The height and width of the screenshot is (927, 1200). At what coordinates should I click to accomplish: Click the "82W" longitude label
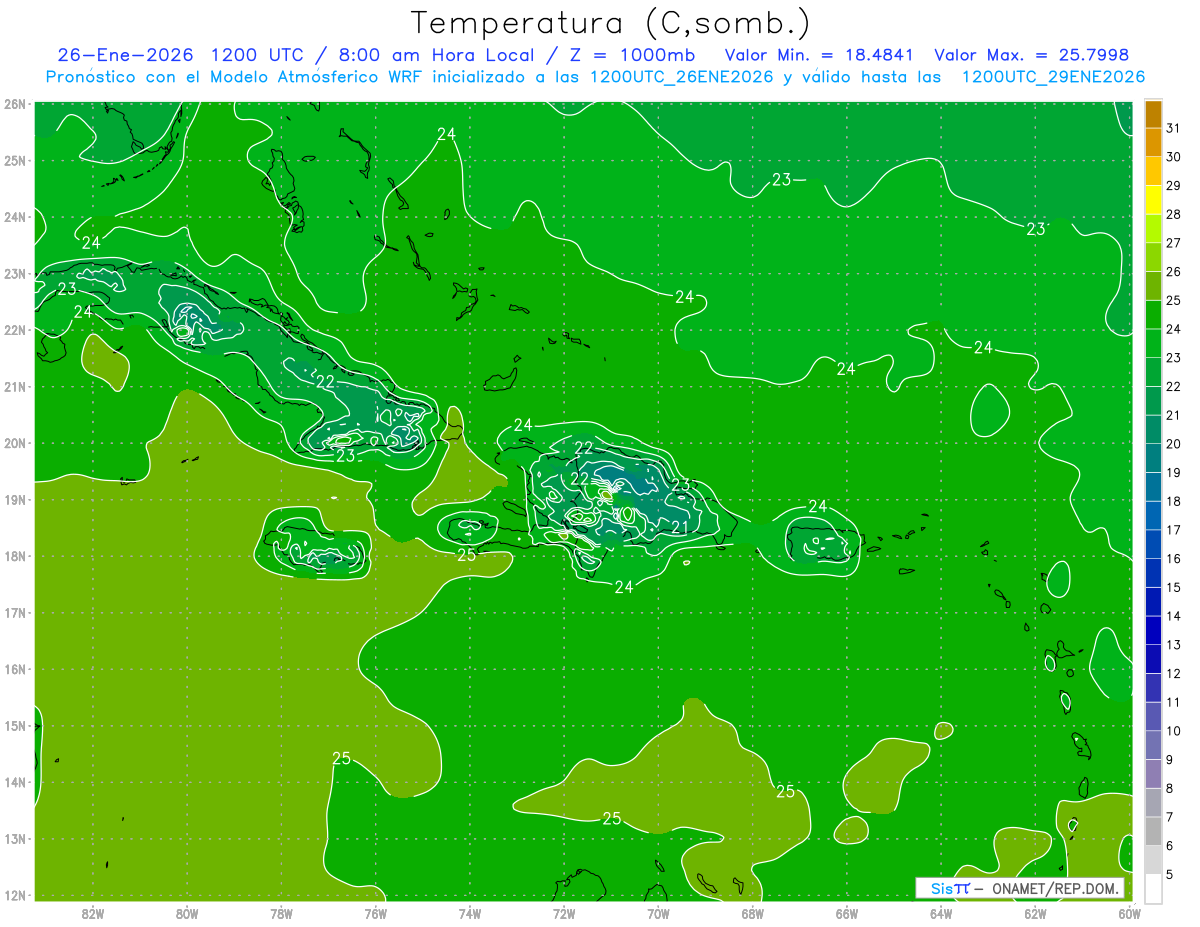pyautogui.click(x=93, y=913)
